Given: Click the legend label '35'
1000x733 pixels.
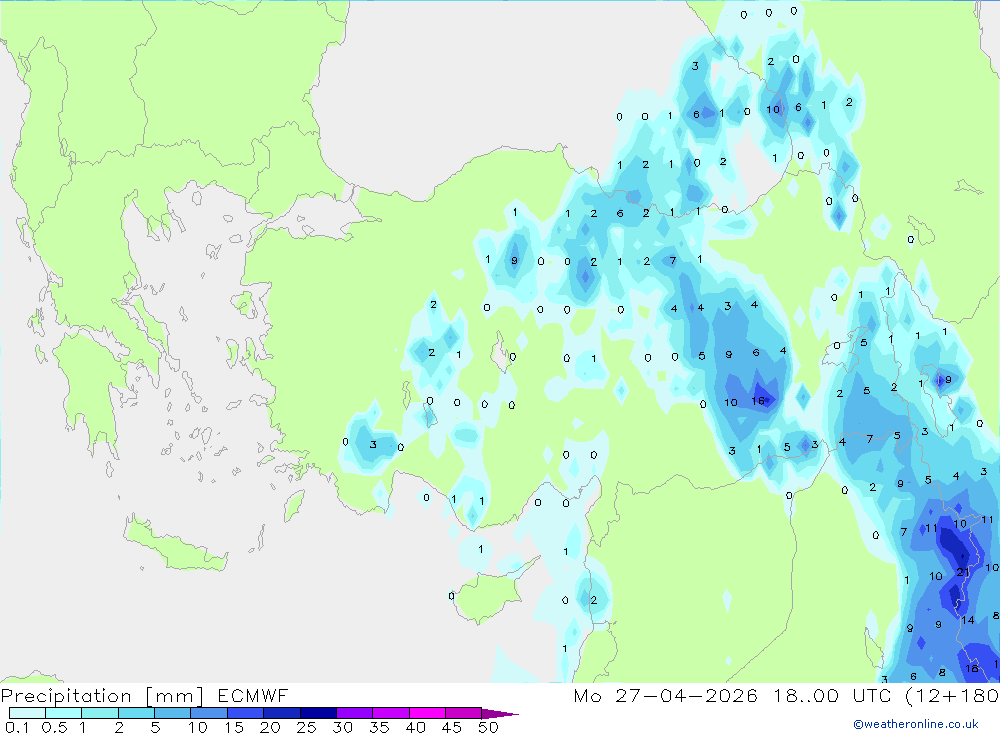Looking at the screenshot, I should (x=379, y=727).
